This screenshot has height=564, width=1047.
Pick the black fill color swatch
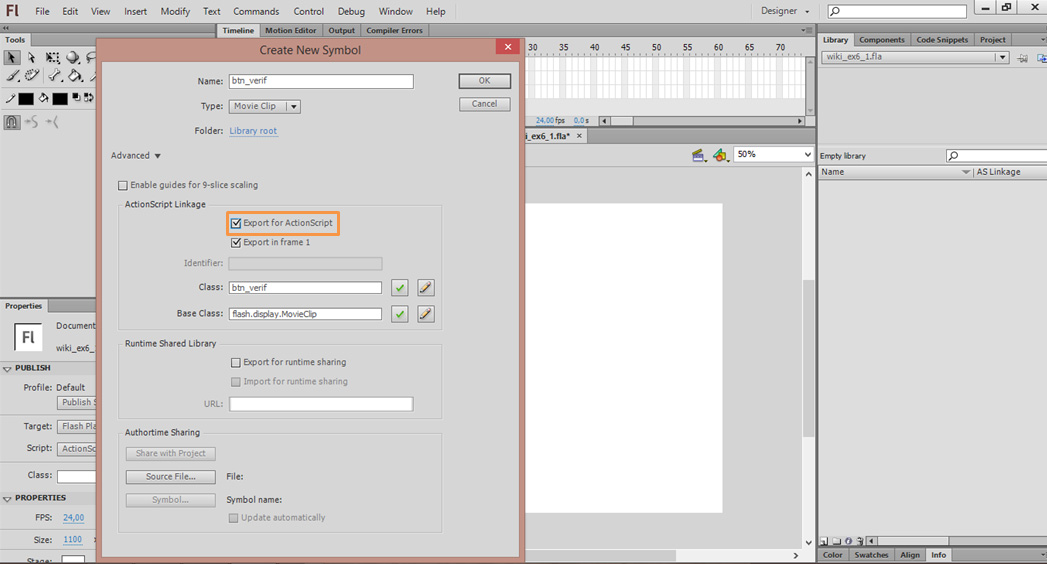click(60, 98)
